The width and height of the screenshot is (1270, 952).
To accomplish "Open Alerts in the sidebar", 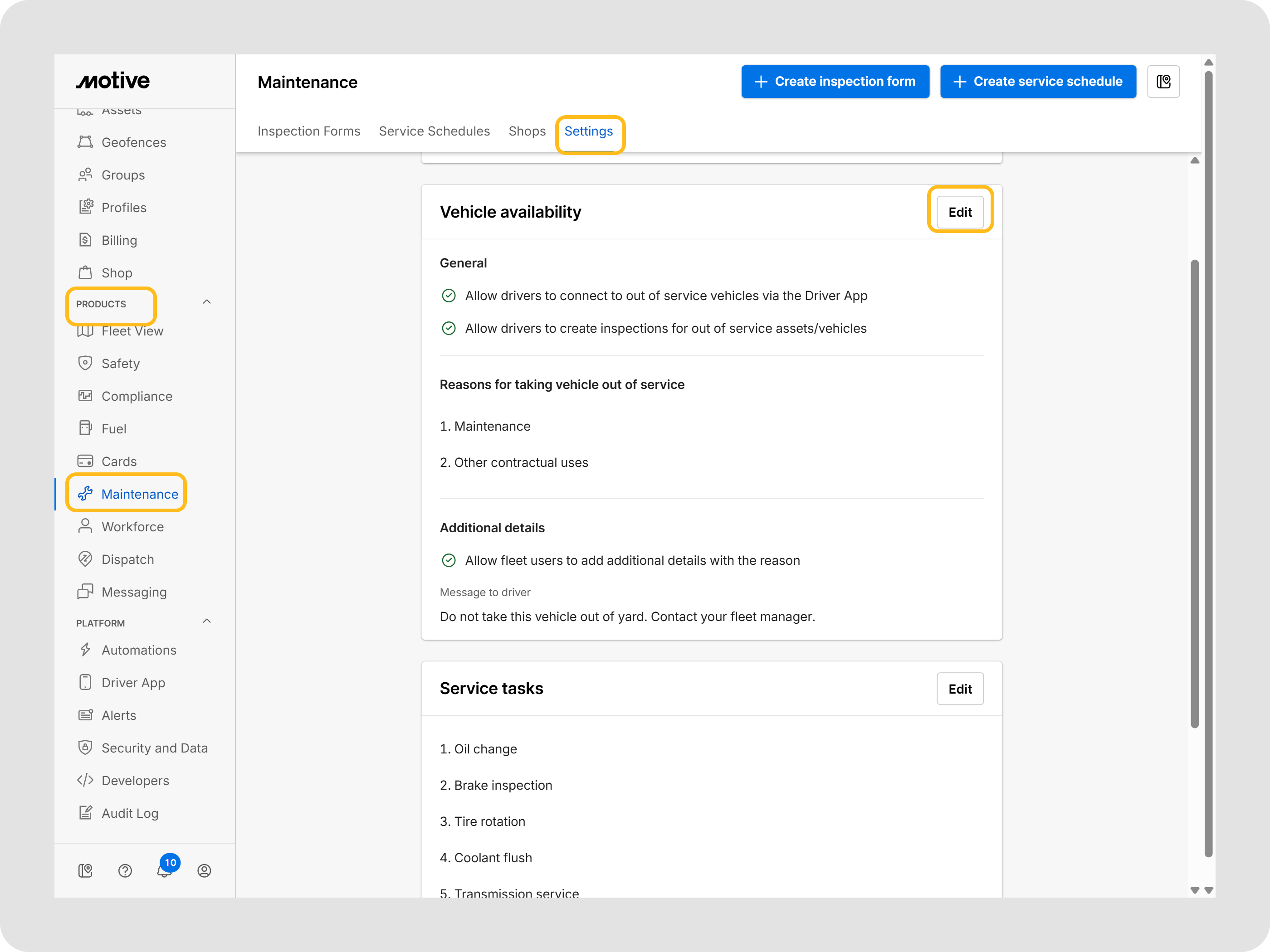I will point(107,715).
